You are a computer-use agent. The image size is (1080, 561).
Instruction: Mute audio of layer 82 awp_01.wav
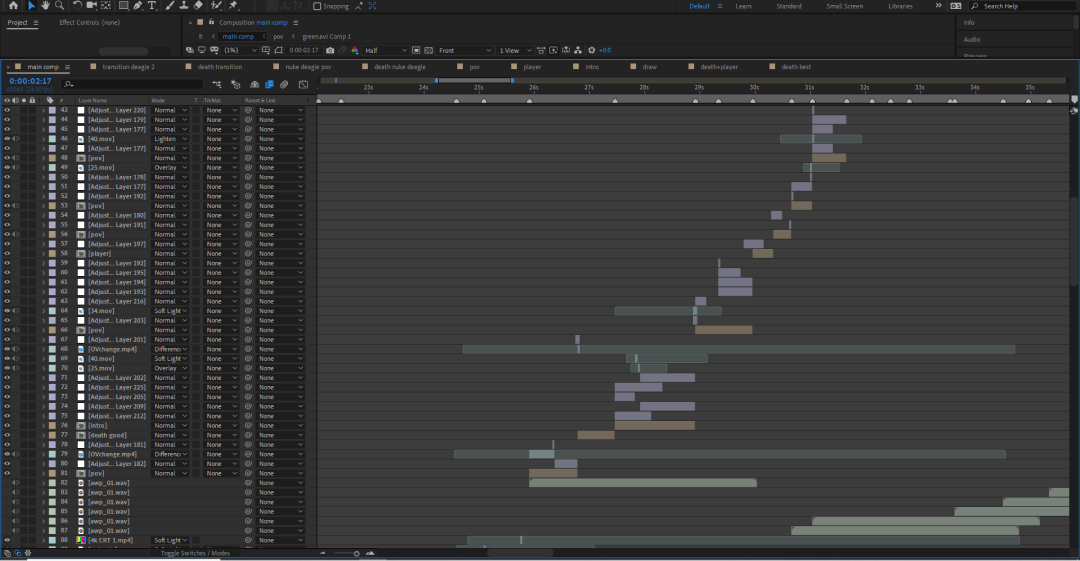tap(15, 483)
